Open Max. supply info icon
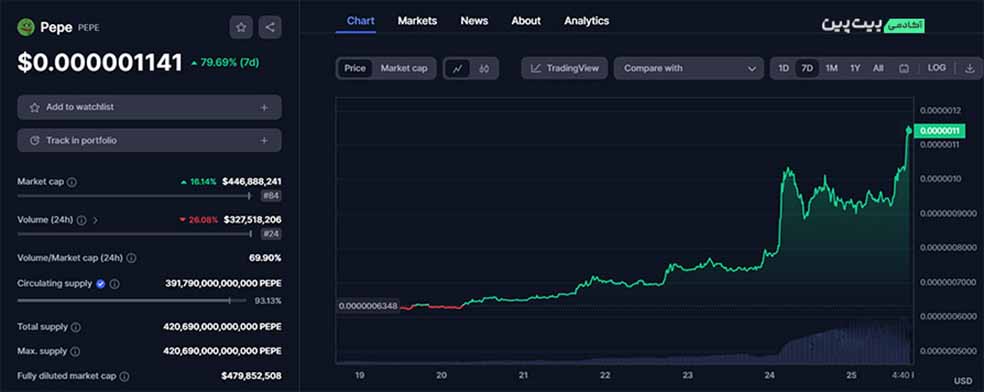Screen dimensions: 984x392 click(75, 351)
